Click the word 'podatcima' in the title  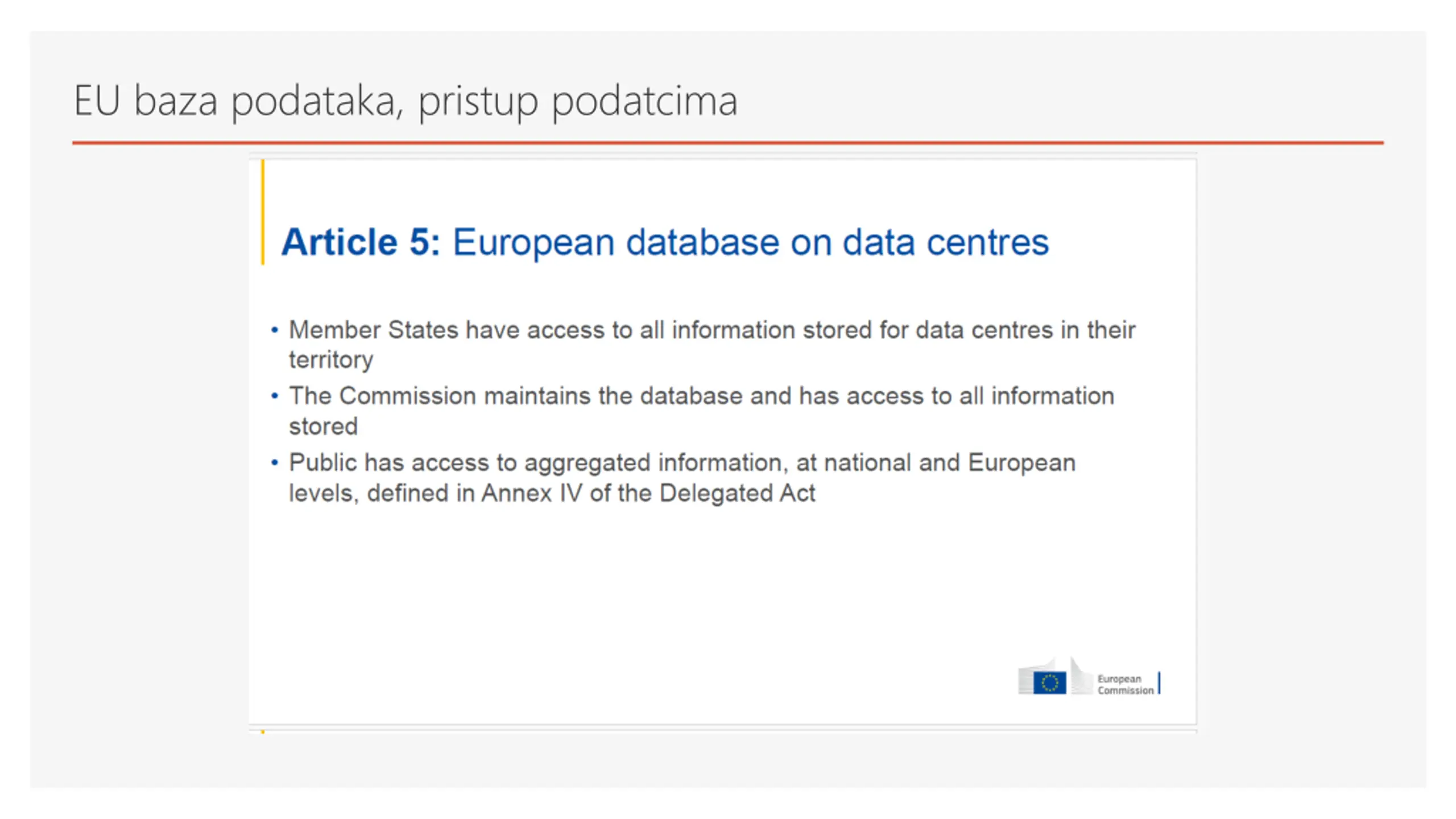(645, 102)
